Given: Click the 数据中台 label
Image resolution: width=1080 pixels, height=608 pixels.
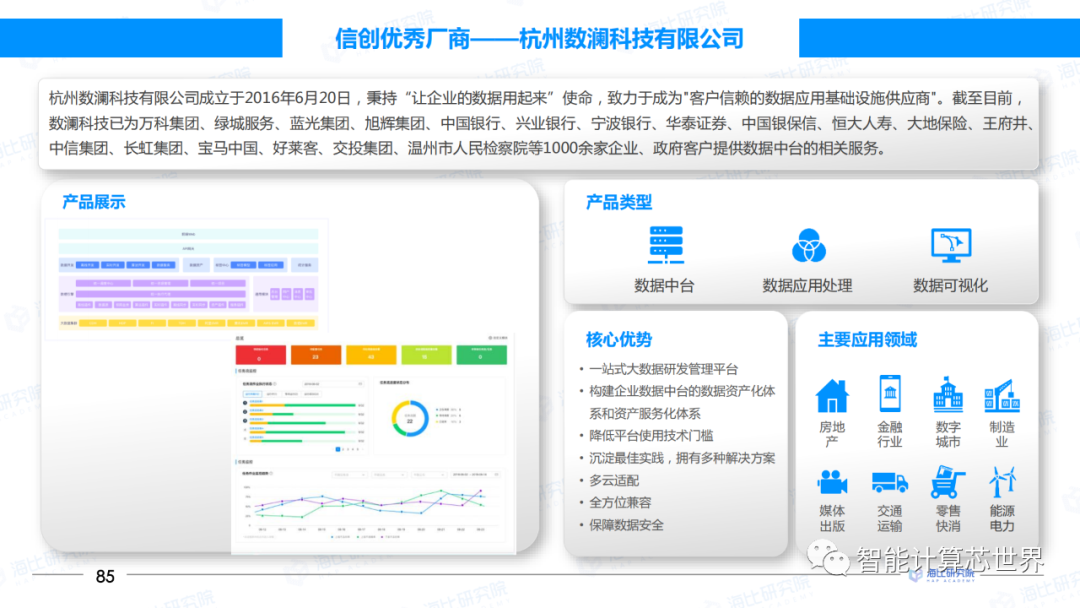Looking at the screenshot, I should (664, 286).
